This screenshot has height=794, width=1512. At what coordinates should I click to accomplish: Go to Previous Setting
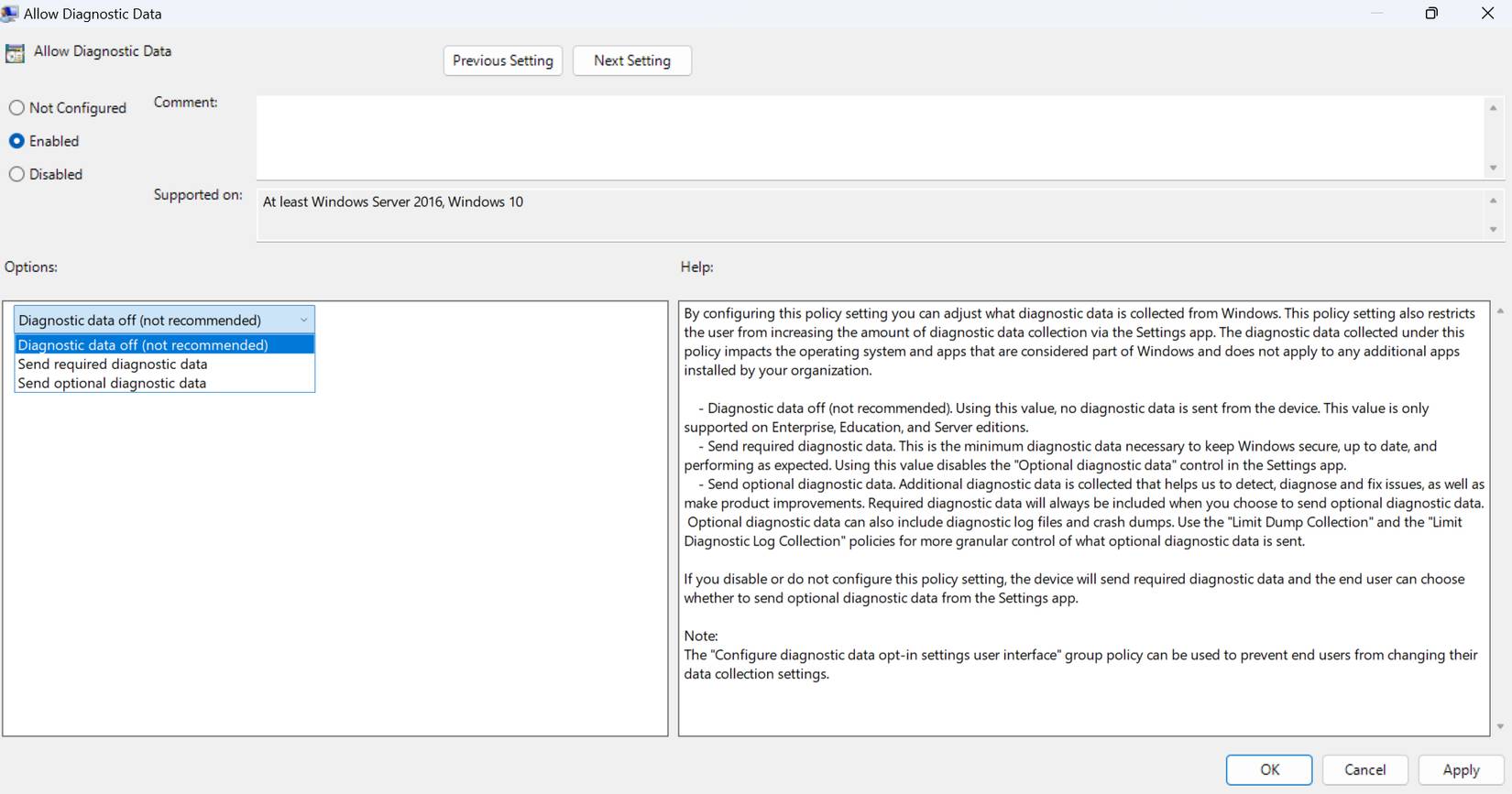[x=502, y=60]
